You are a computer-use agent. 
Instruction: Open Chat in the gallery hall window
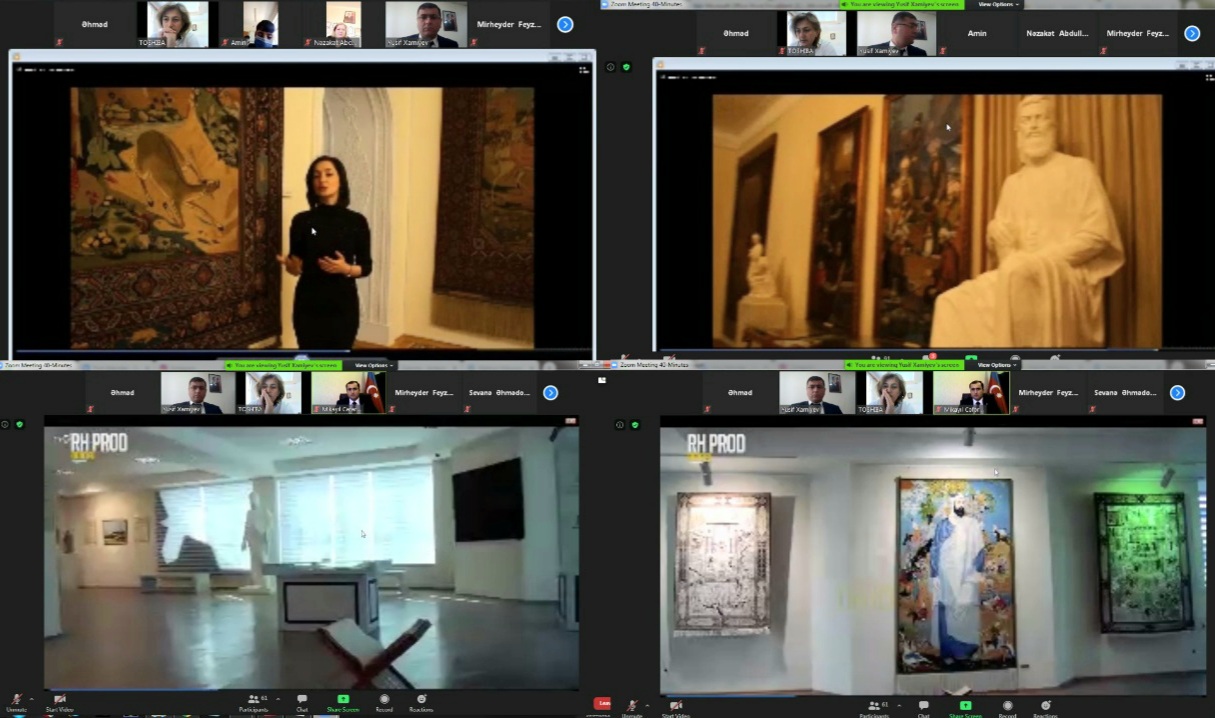point(302,701)
